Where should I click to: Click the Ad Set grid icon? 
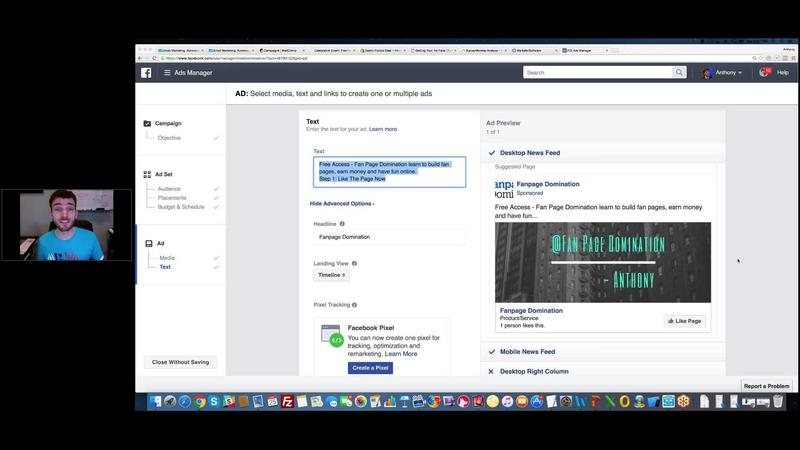pos(147,174)
